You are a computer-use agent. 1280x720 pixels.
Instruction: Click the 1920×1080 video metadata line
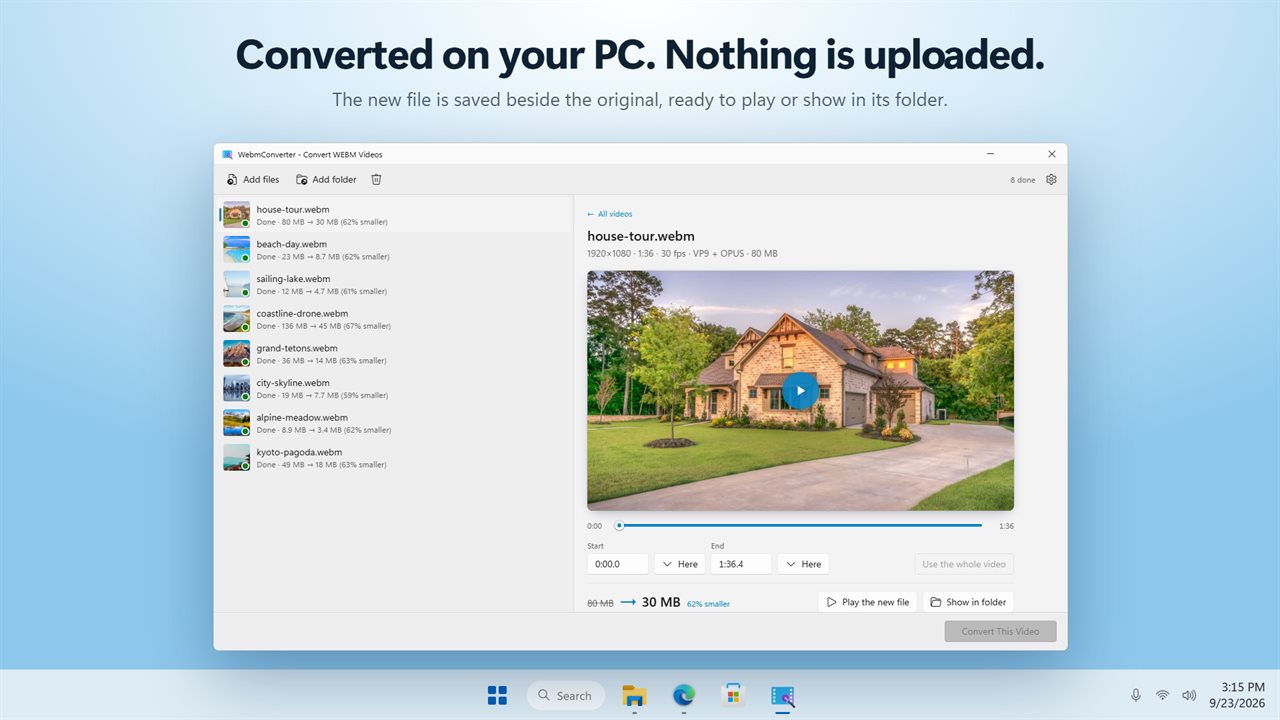(x=682, y=254)
